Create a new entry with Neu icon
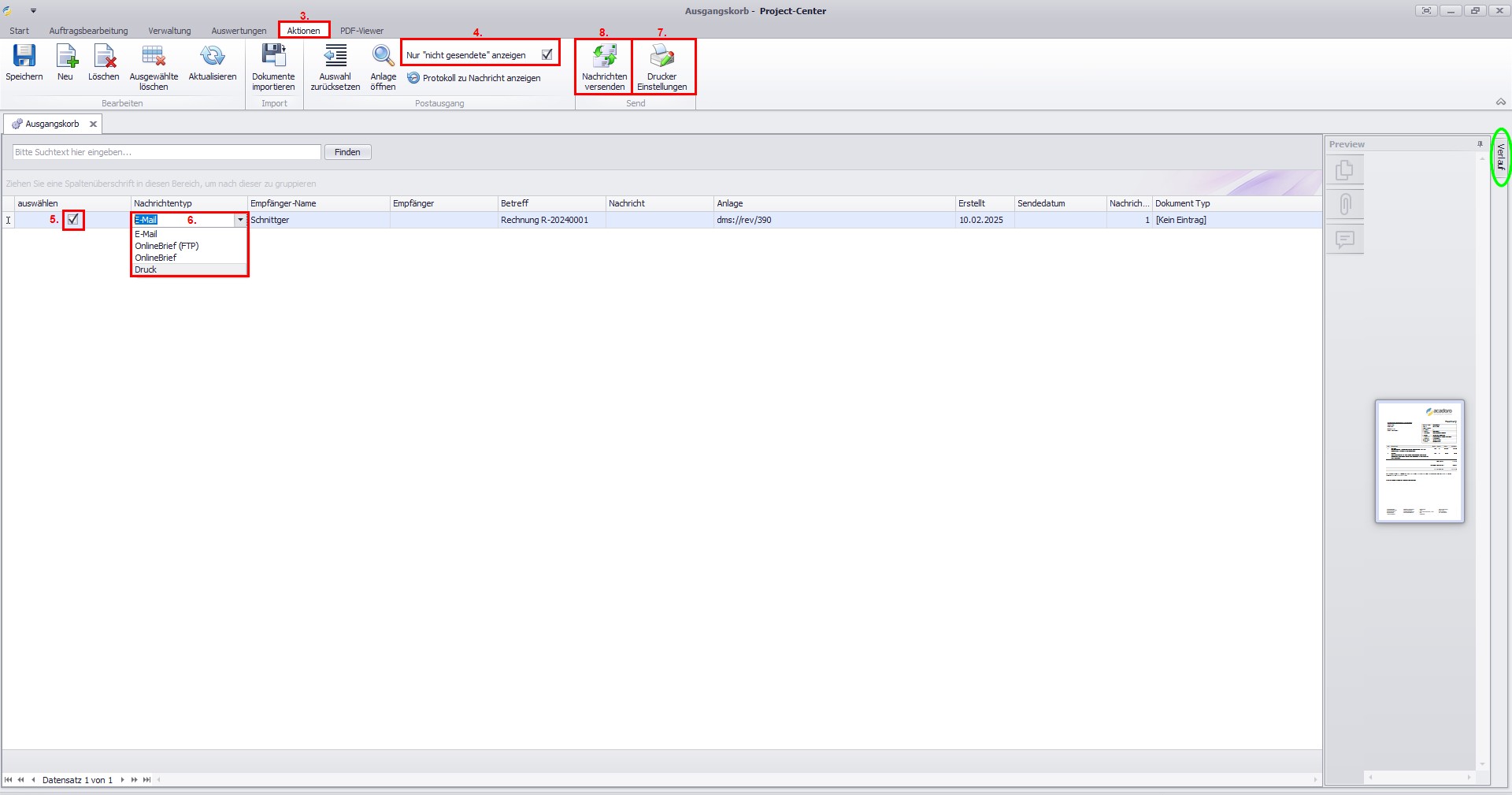 tap(65, 57)
